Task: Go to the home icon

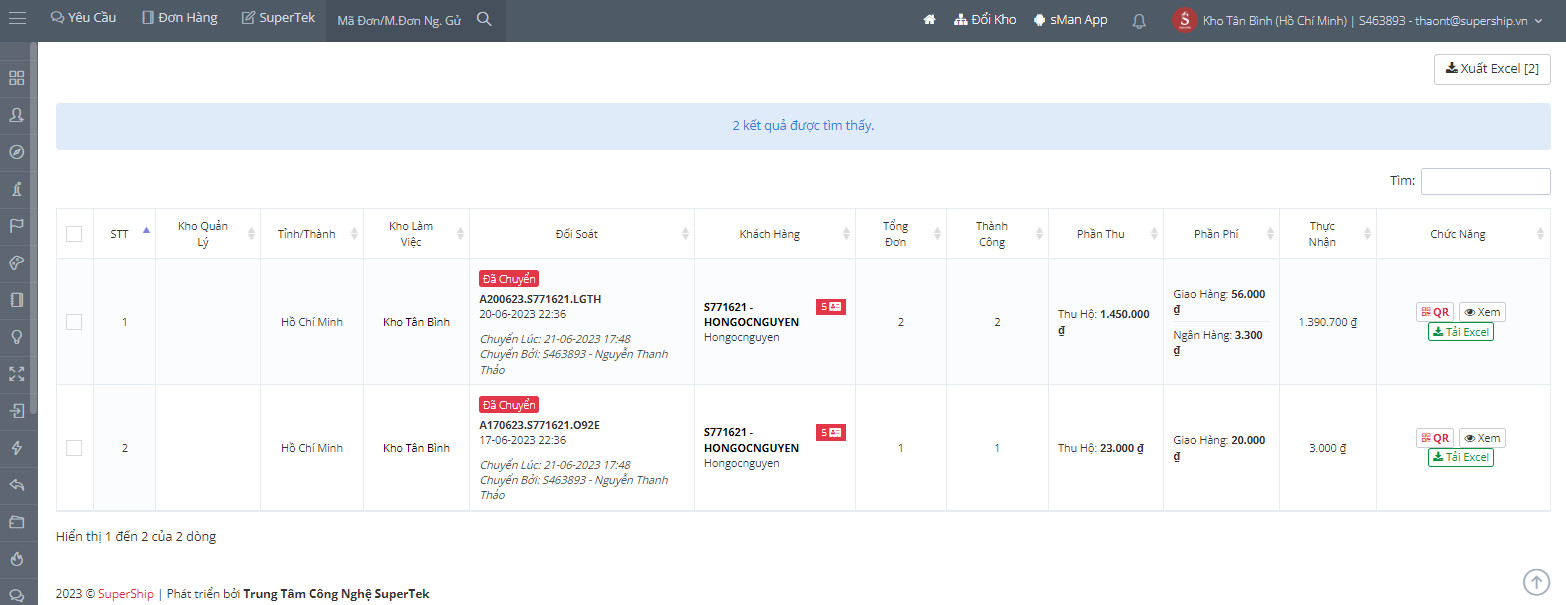Action: pos(929,20)
